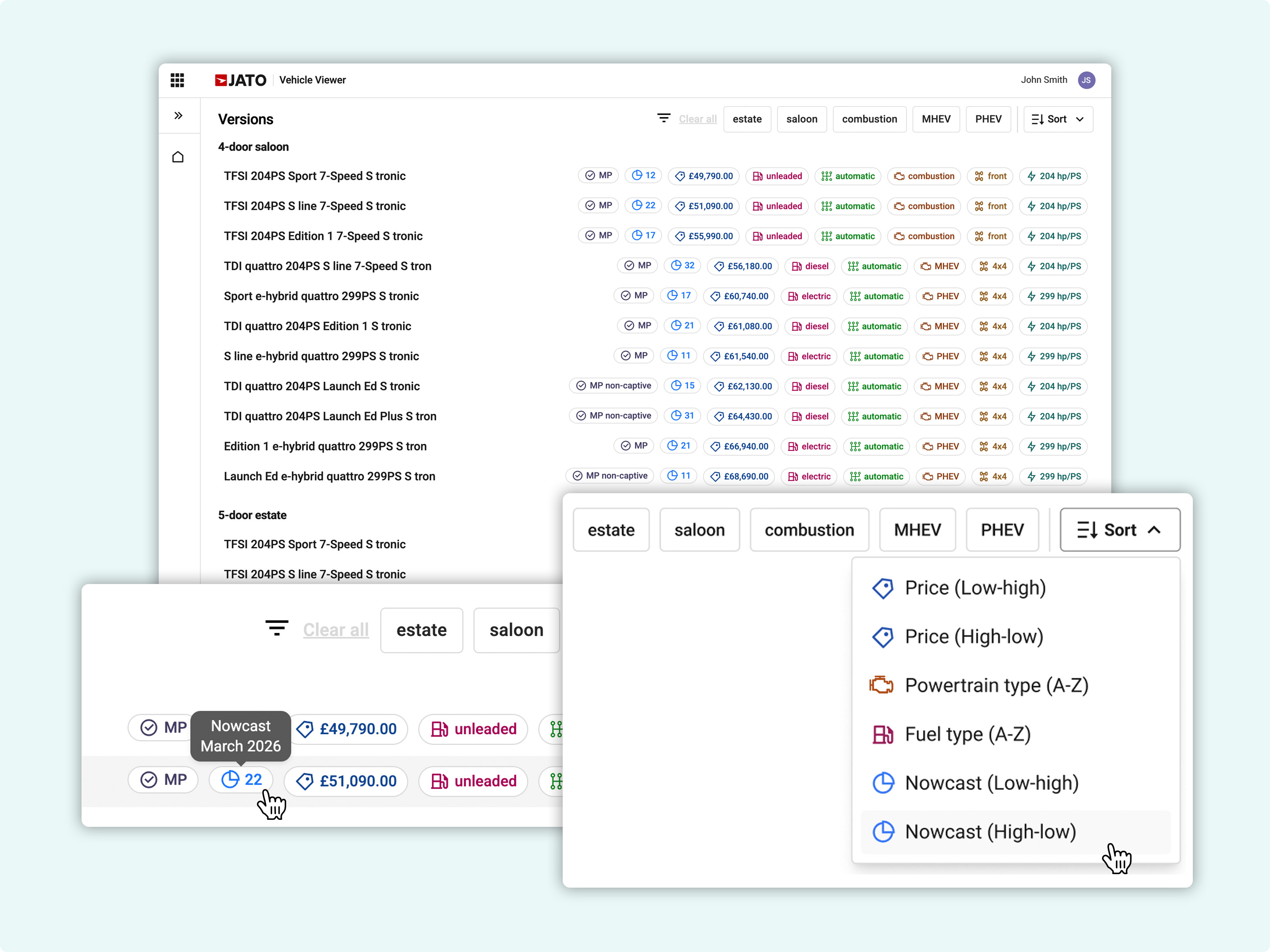Choose Powertrain type (A-Z) sort option

point(996,685)
